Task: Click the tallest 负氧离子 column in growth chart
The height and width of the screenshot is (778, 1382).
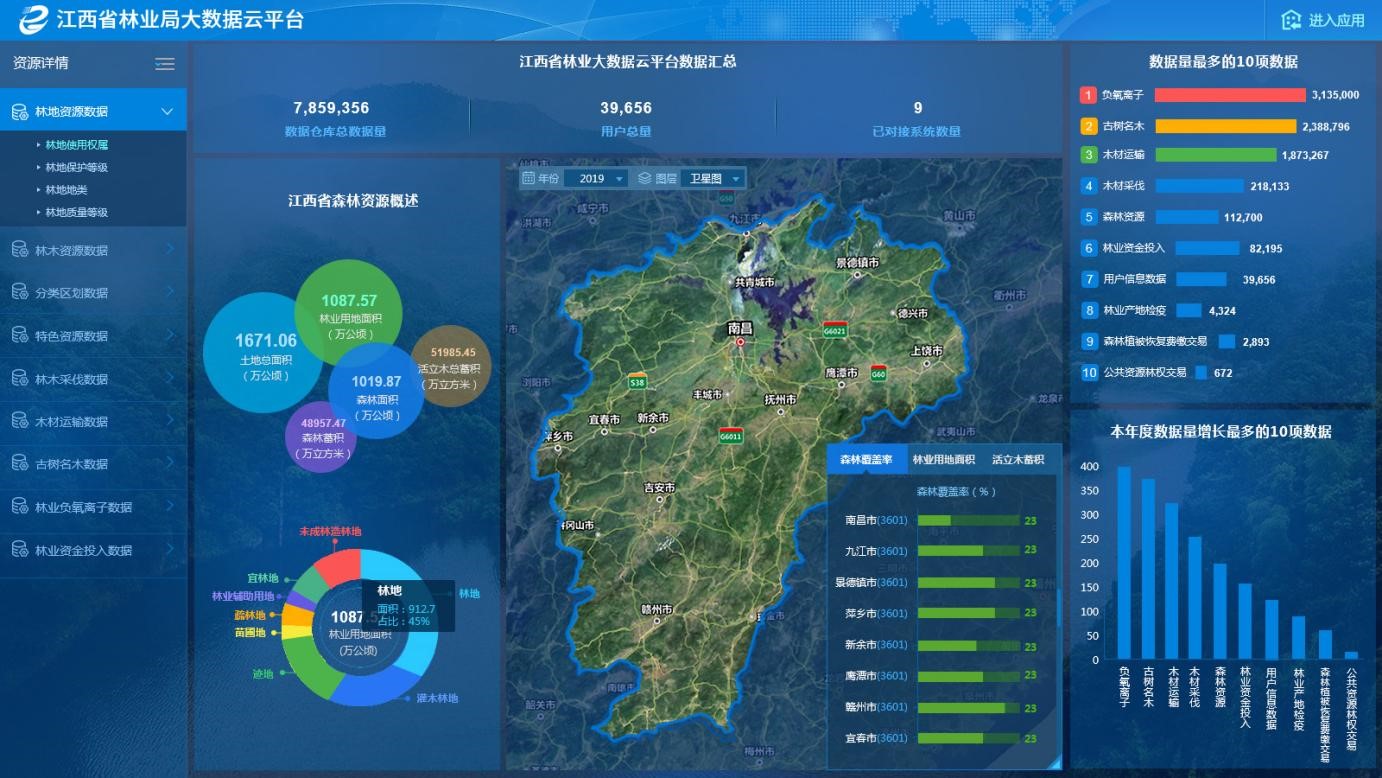Action: pos(1124,563)
